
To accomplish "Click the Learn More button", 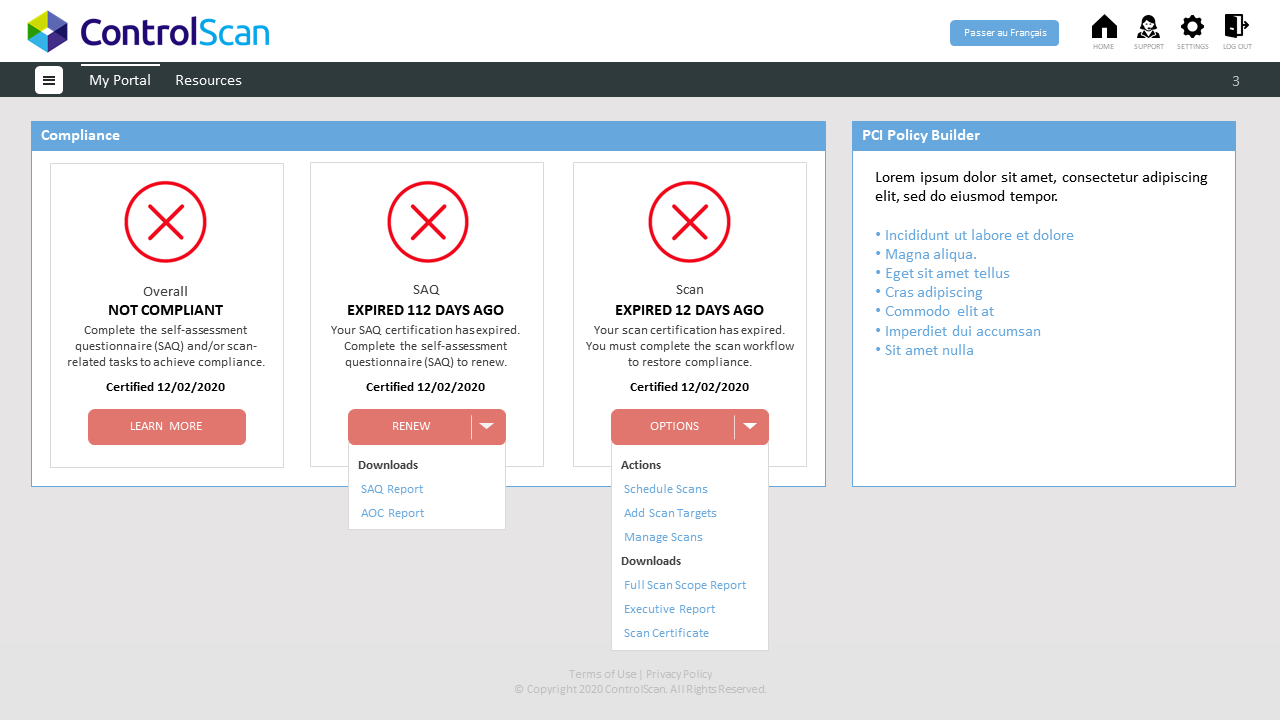I will (167, 427).
